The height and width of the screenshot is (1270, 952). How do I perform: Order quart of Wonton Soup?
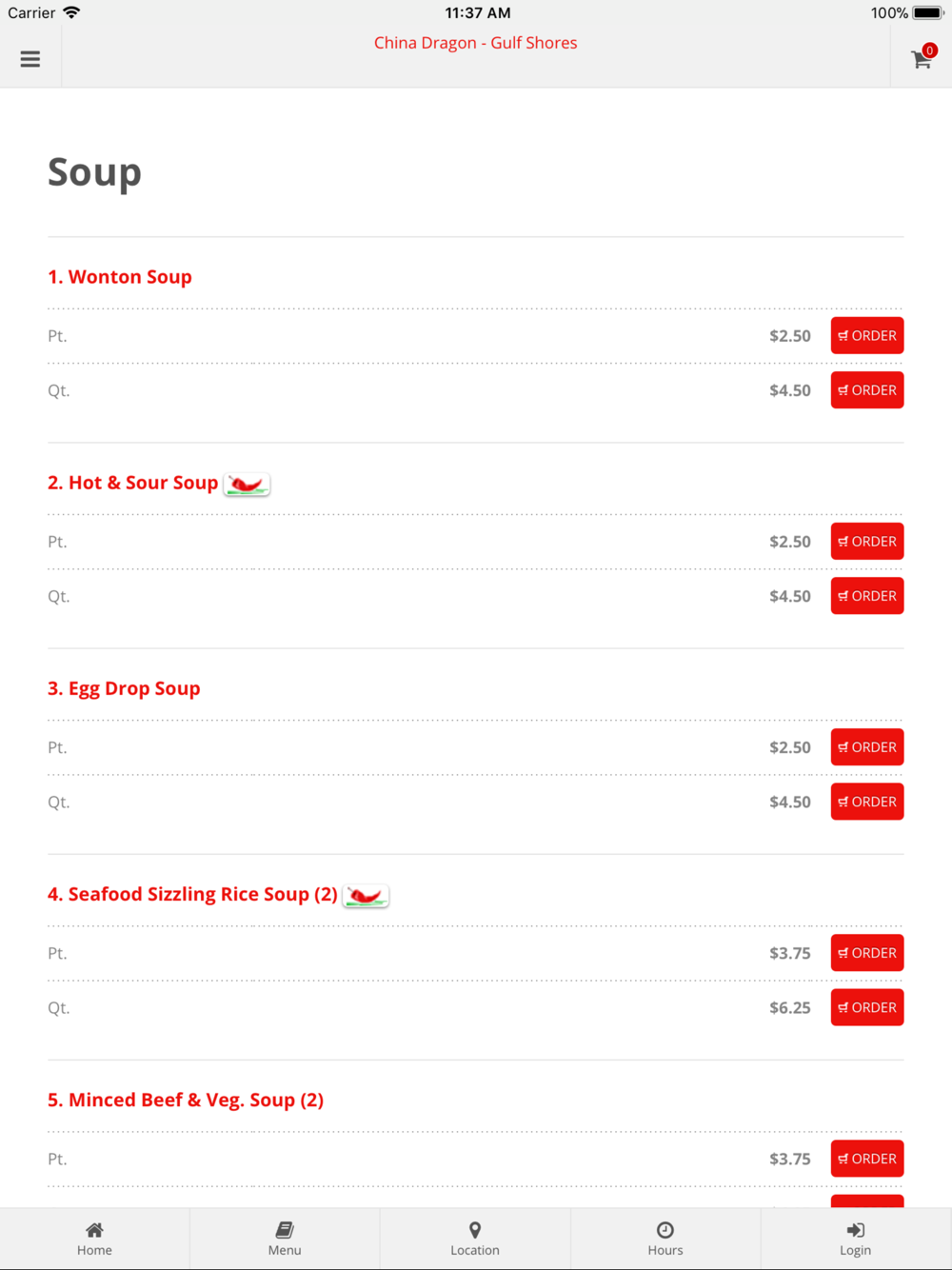(867, 390)
